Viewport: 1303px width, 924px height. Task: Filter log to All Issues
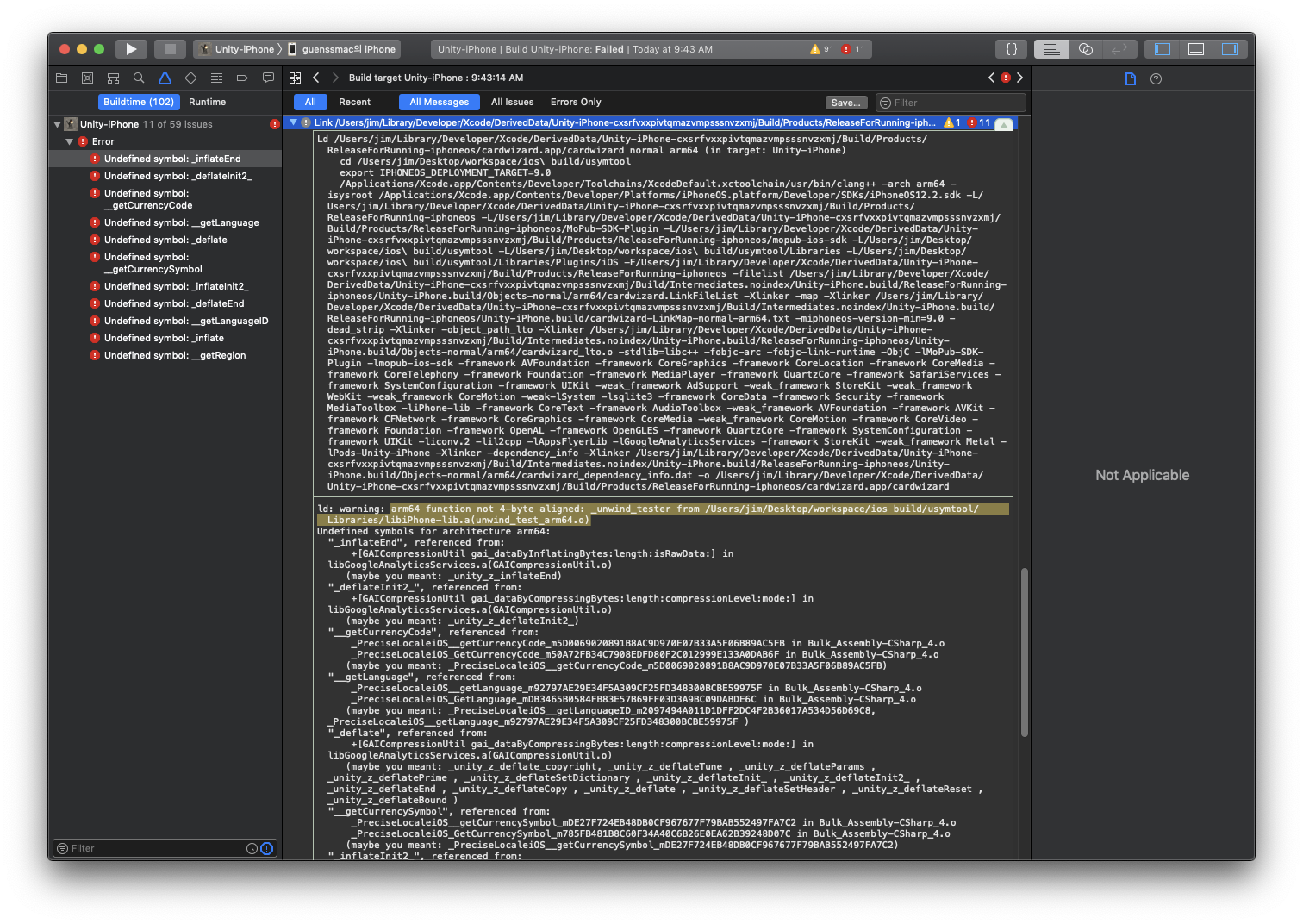513,102
